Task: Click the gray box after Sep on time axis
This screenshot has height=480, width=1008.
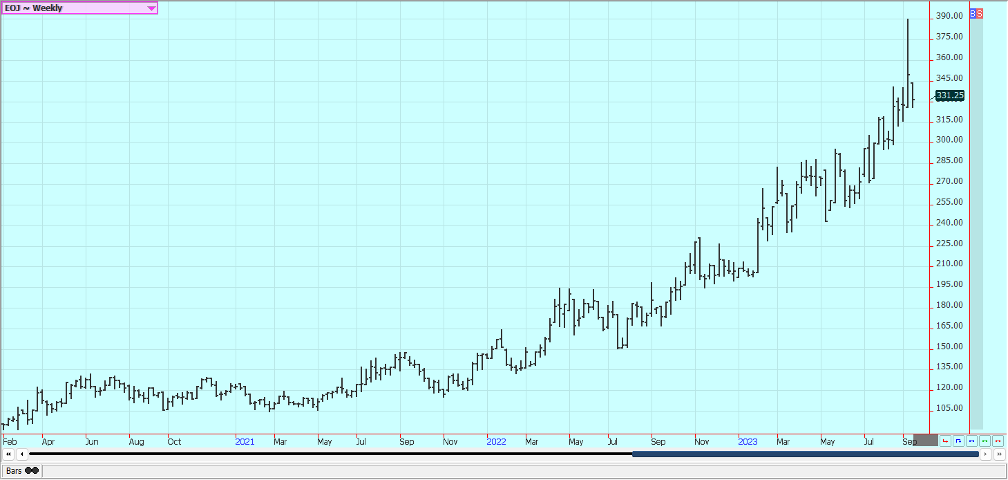Action: (926, 440)
